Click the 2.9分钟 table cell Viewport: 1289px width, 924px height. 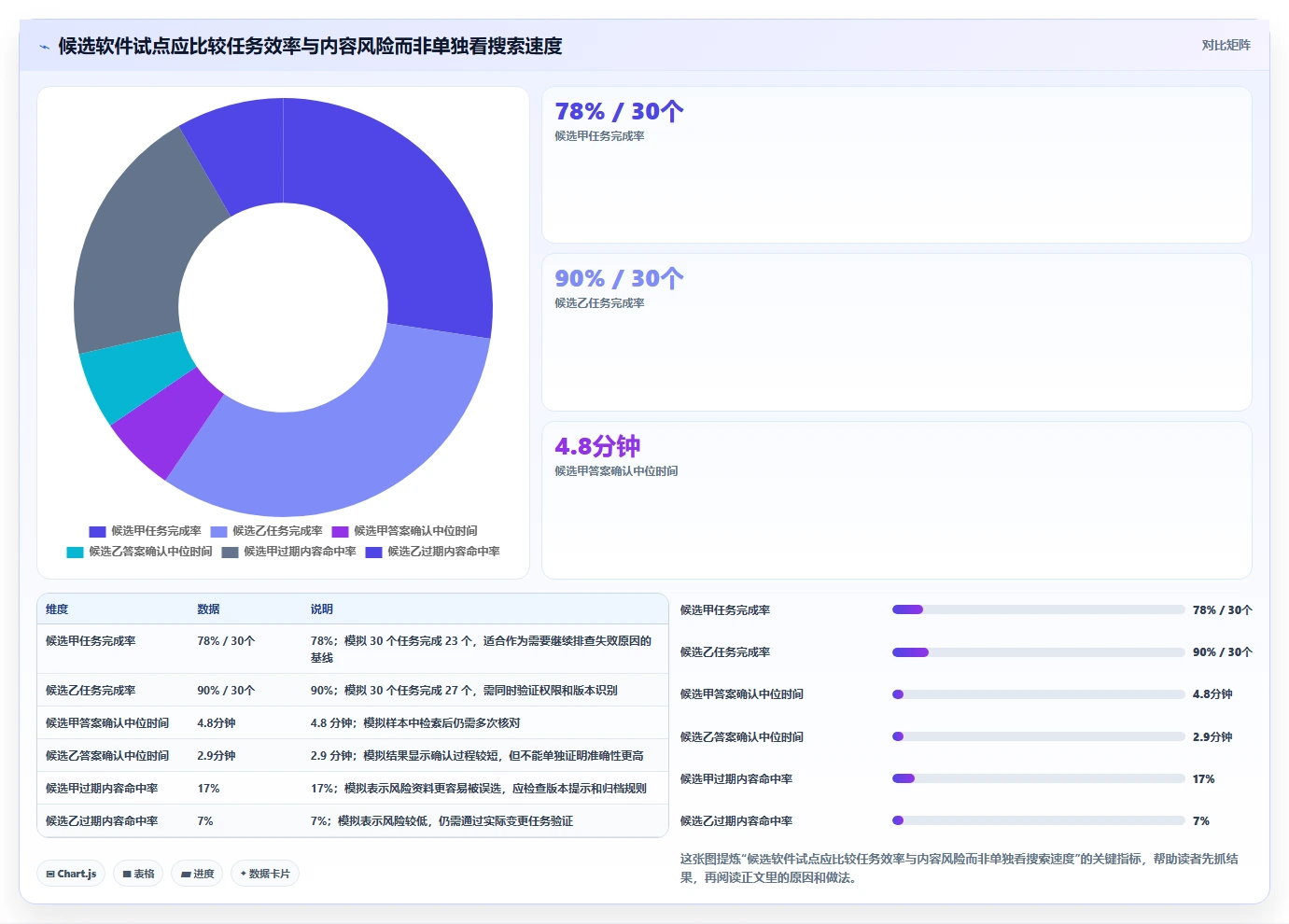click(x=217, y=756)
